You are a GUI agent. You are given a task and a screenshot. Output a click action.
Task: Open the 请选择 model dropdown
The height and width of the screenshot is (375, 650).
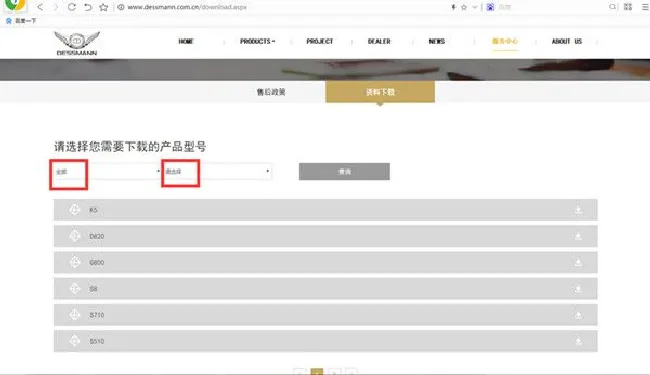pos(218,172)
